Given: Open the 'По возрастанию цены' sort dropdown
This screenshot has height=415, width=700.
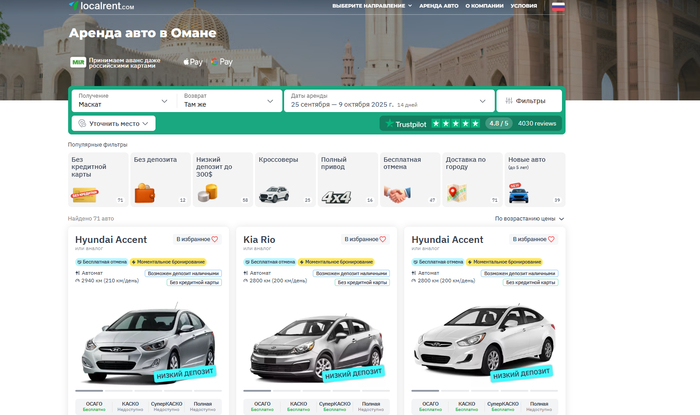Looking at the screenshot, I should tap(529, 218).
